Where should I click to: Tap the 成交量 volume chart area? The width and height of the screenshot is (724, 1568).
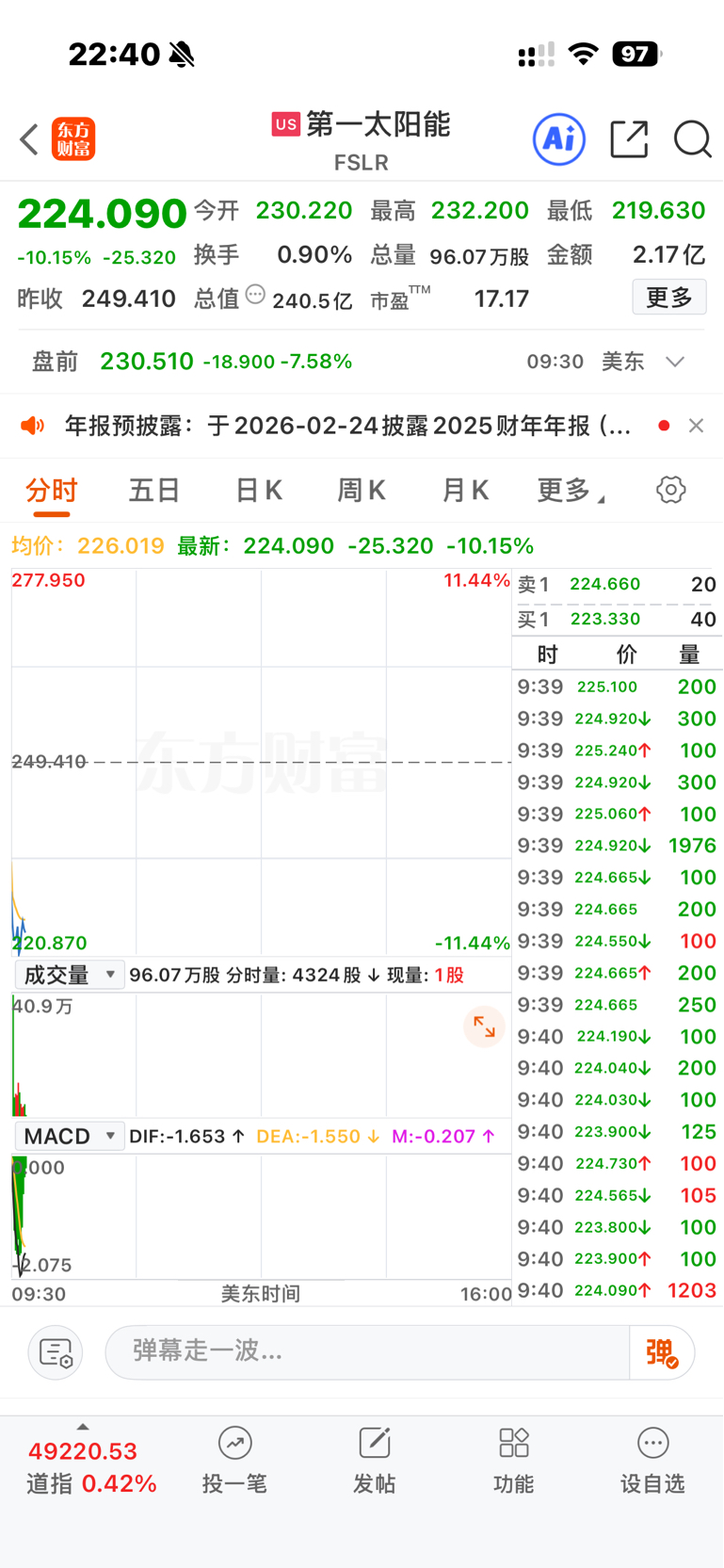click(x=262, y=1055)
